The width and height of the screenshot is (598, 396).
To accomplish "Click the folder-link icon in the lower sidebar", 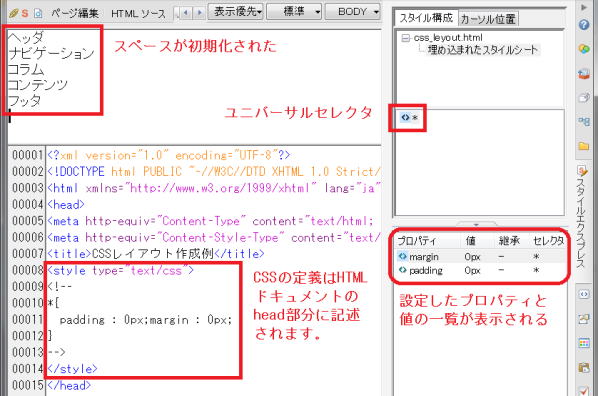I will [584, 319].
